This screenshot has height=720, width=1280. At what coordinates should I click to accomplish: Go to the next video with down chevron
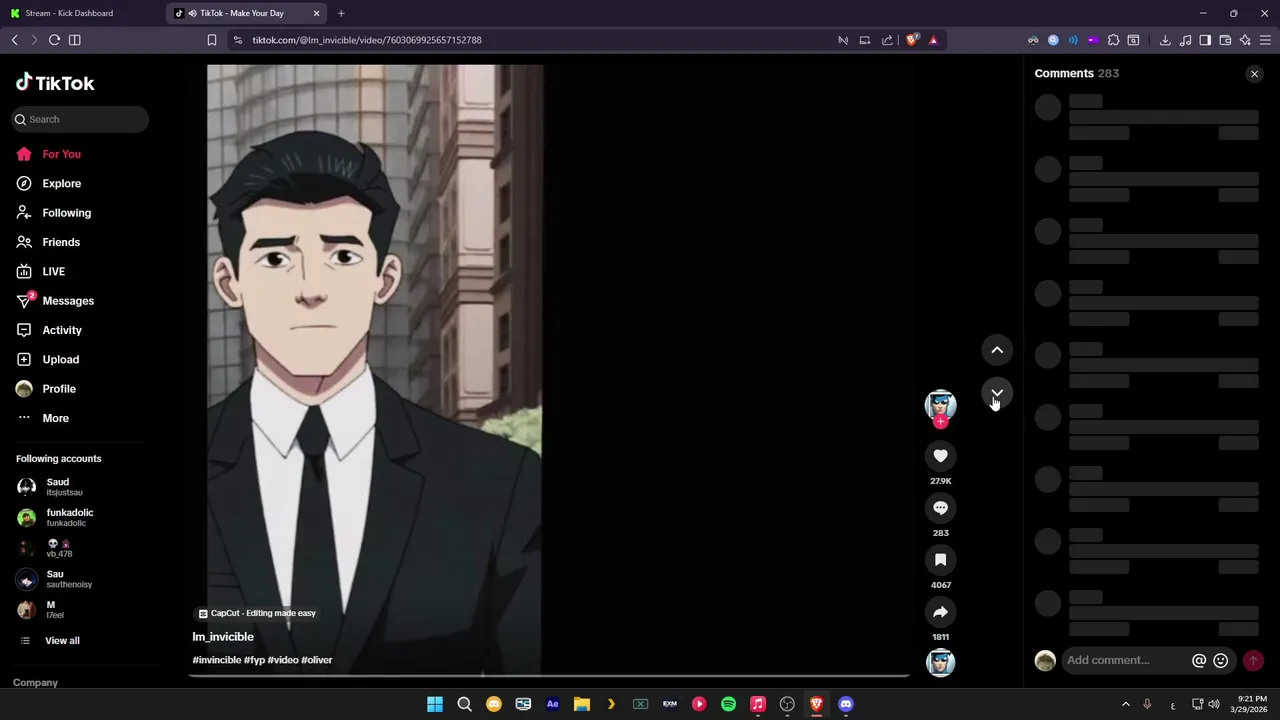coord(997,393)
